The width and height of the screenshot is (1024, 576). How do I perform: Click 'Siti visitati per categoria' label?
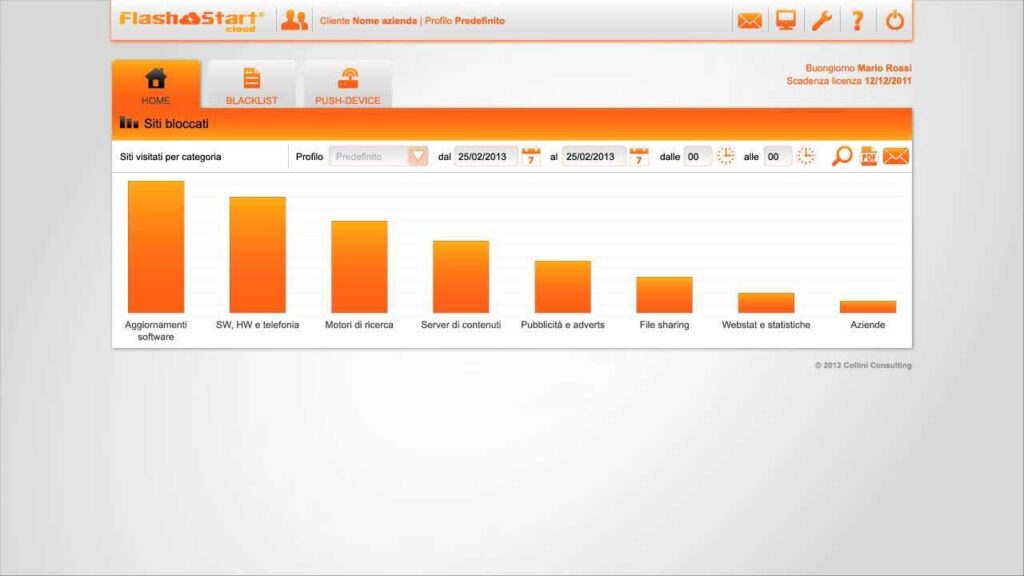170,157
